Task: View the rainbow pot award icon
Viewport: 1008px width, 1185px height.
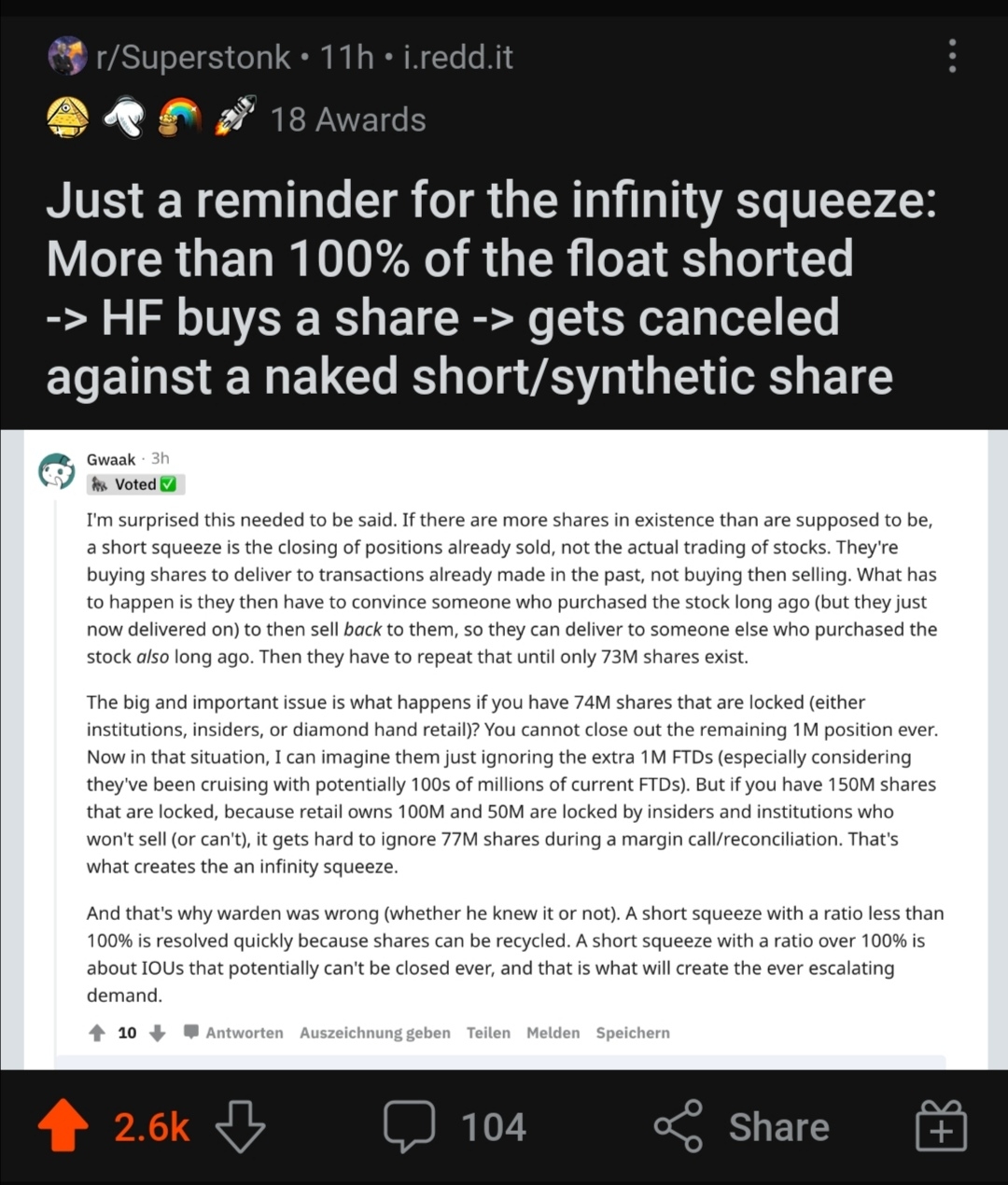Action: (x=179, y=118)
